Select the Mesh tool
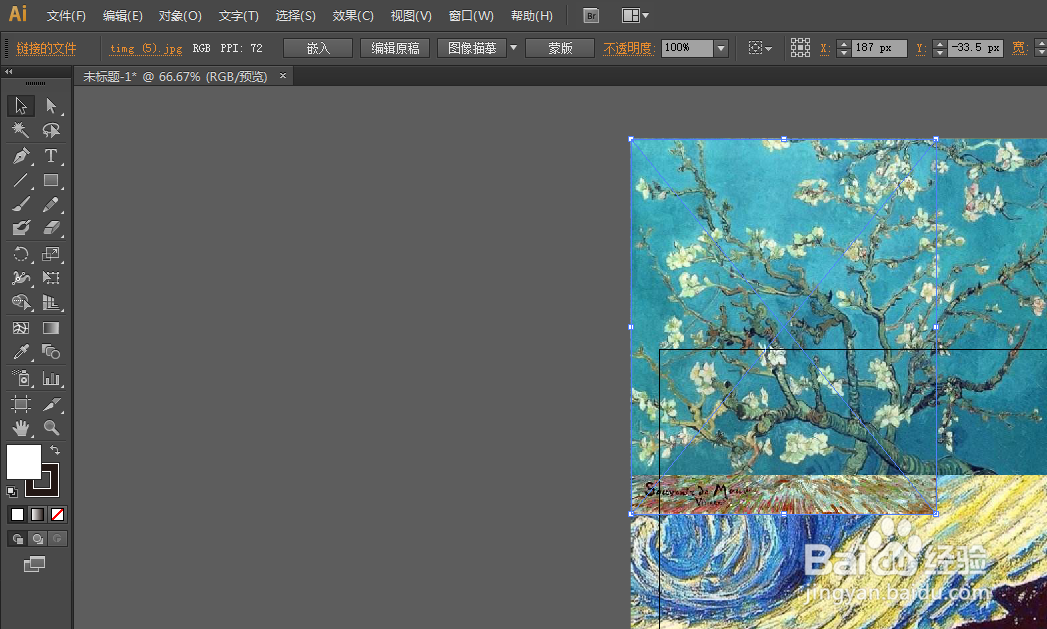Viewport: 1047px width, 629px height. [21, 328]
